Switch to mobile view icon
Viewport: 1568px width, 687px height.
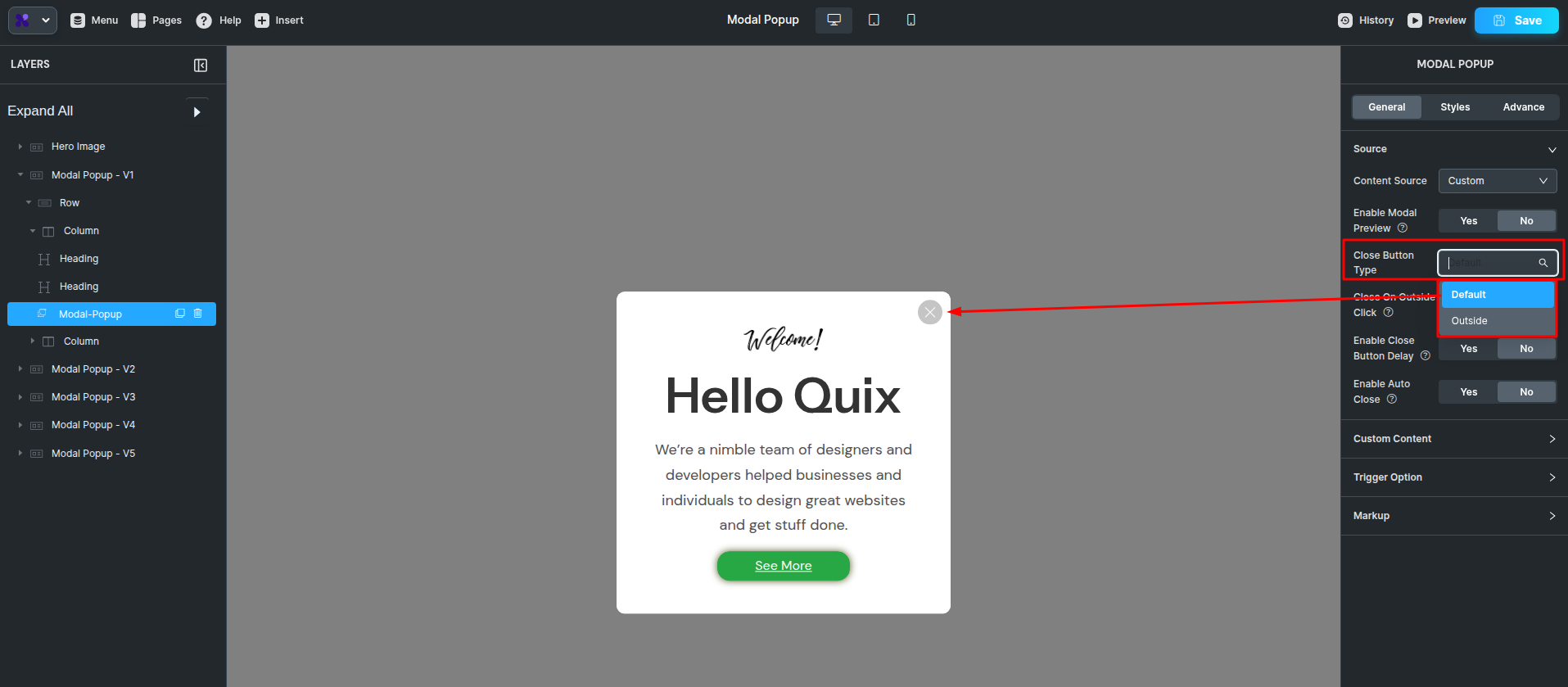[911, 20]
